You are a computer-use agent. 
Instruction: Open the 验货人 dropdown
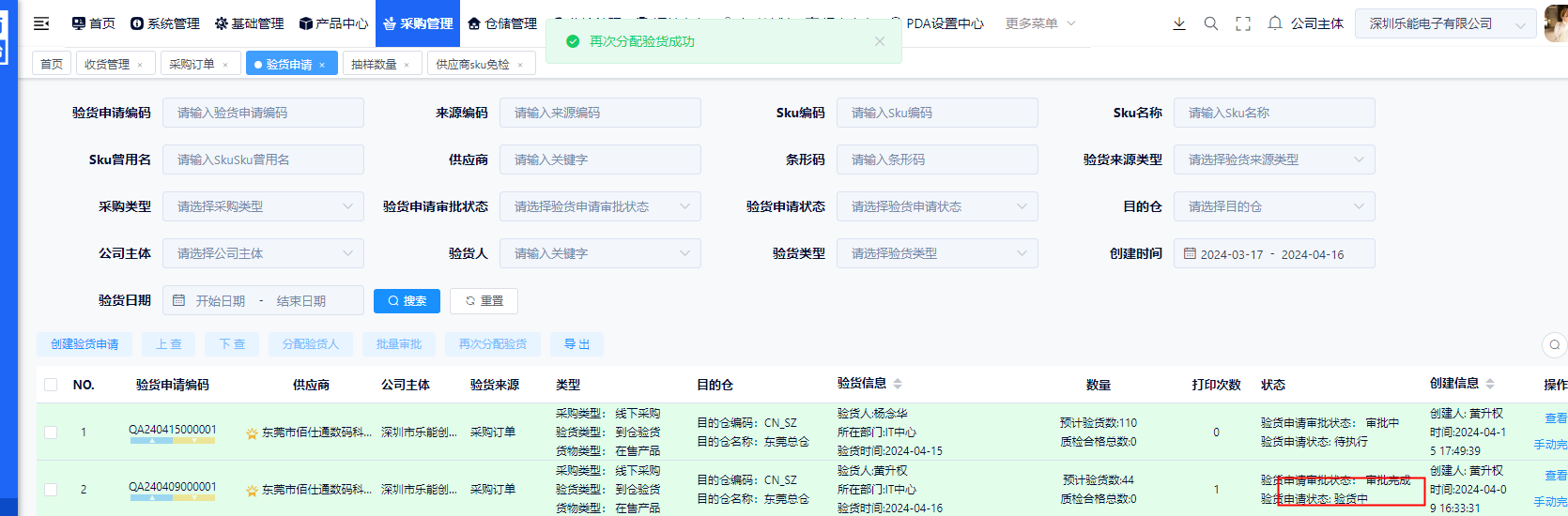(x=600, y=253)
